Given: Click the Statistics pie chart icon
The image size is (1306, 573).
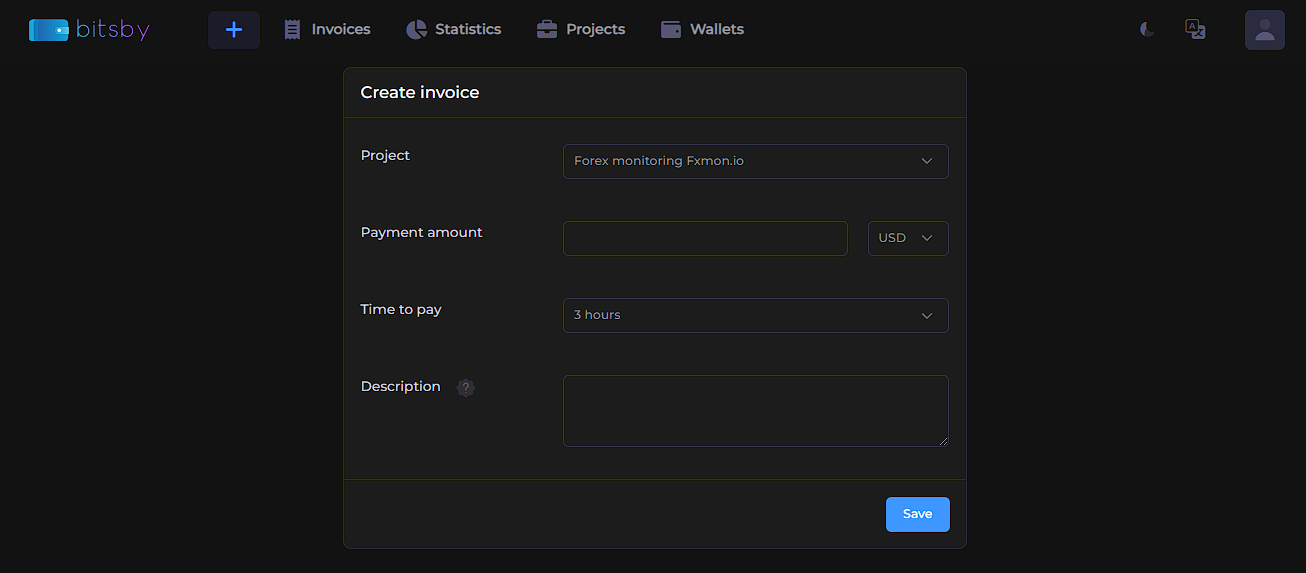Looking at the screenshot, I should 416,30.
